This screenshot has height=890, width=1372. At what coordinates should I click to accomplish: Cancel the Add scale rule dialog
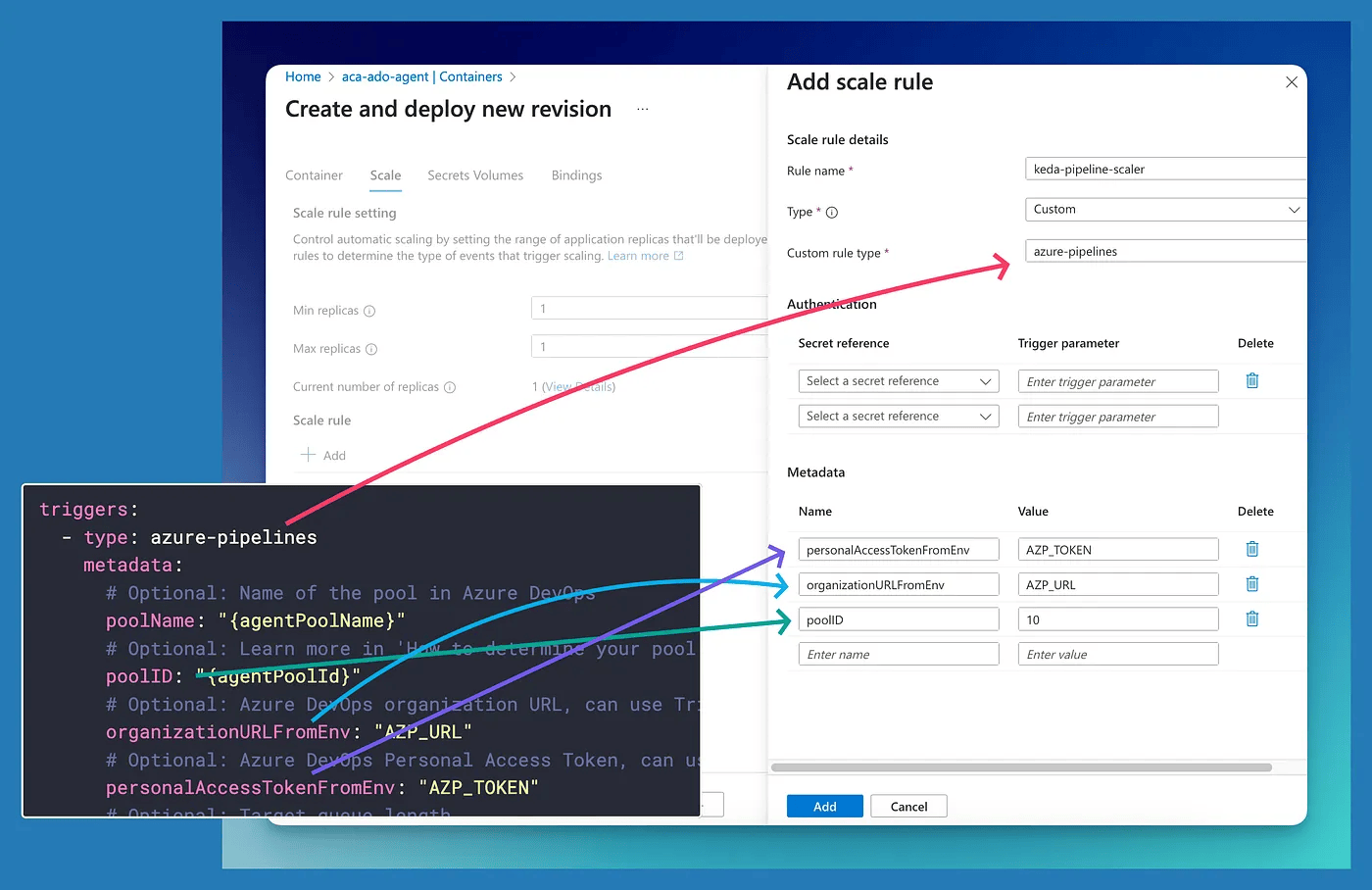click(908, 805)
